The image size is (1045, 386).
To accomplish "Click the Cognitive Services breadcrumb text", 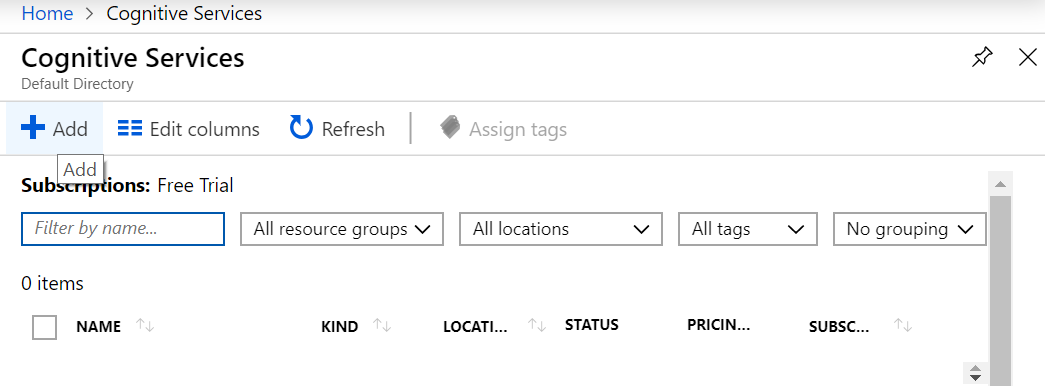I will 184,13.
